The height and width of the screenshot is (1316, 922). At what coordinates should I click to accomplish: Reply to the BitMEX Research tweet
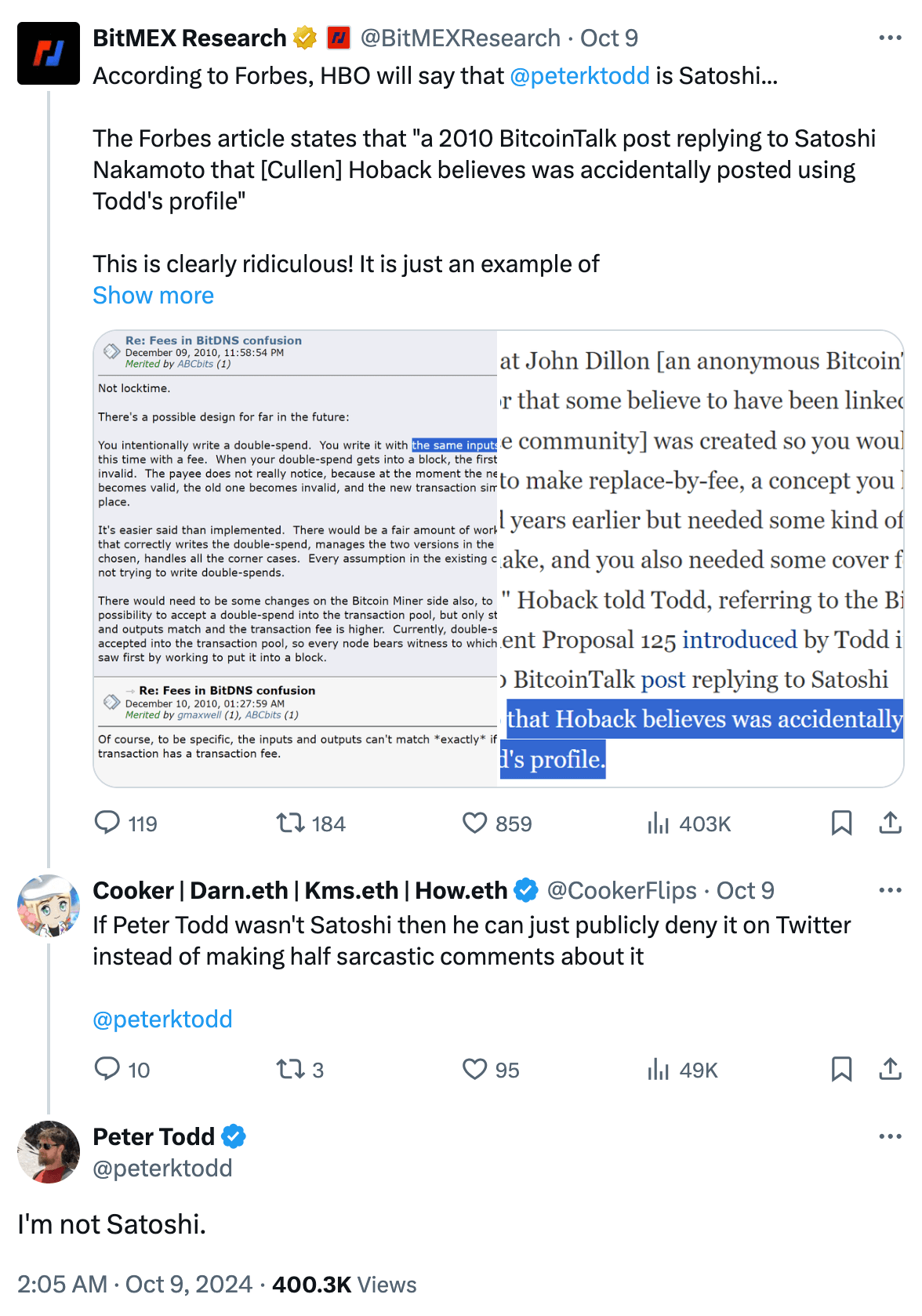point(110,823)
